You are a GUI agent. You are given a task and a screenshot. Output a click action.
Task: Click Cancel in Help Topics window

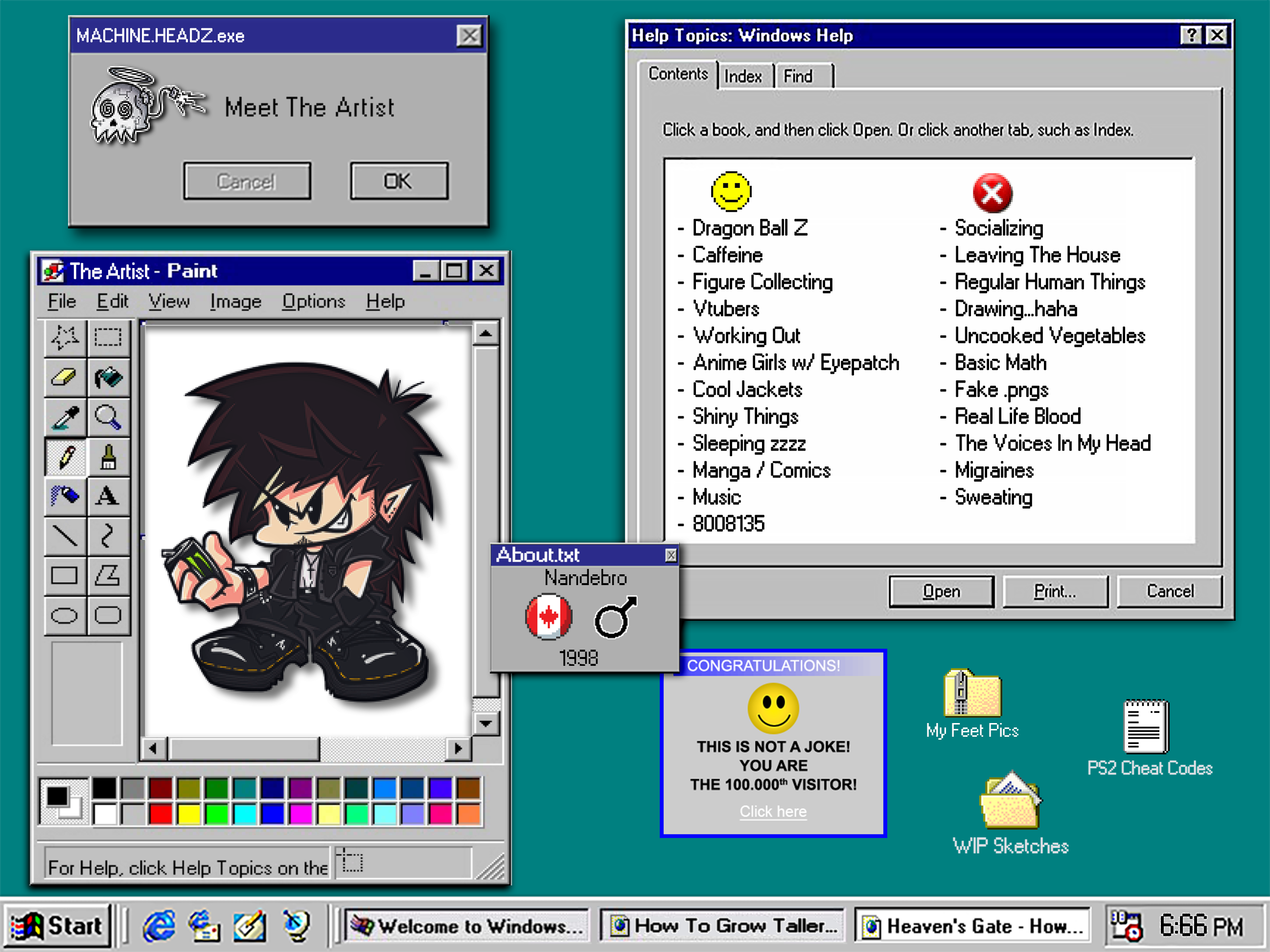tap(1170, 591)
